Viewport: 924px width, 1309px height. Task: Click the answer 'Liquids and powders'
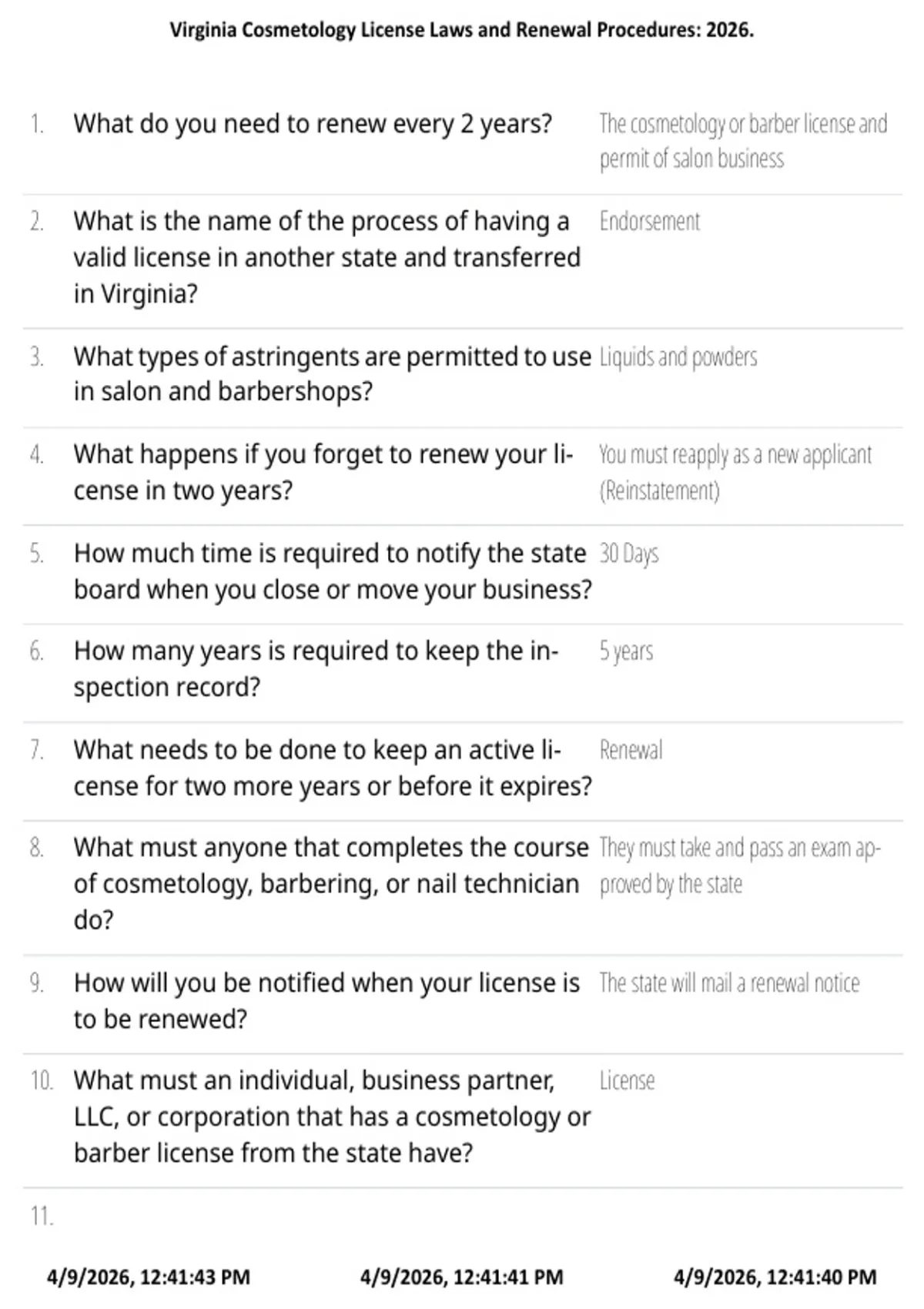point(678,357)
